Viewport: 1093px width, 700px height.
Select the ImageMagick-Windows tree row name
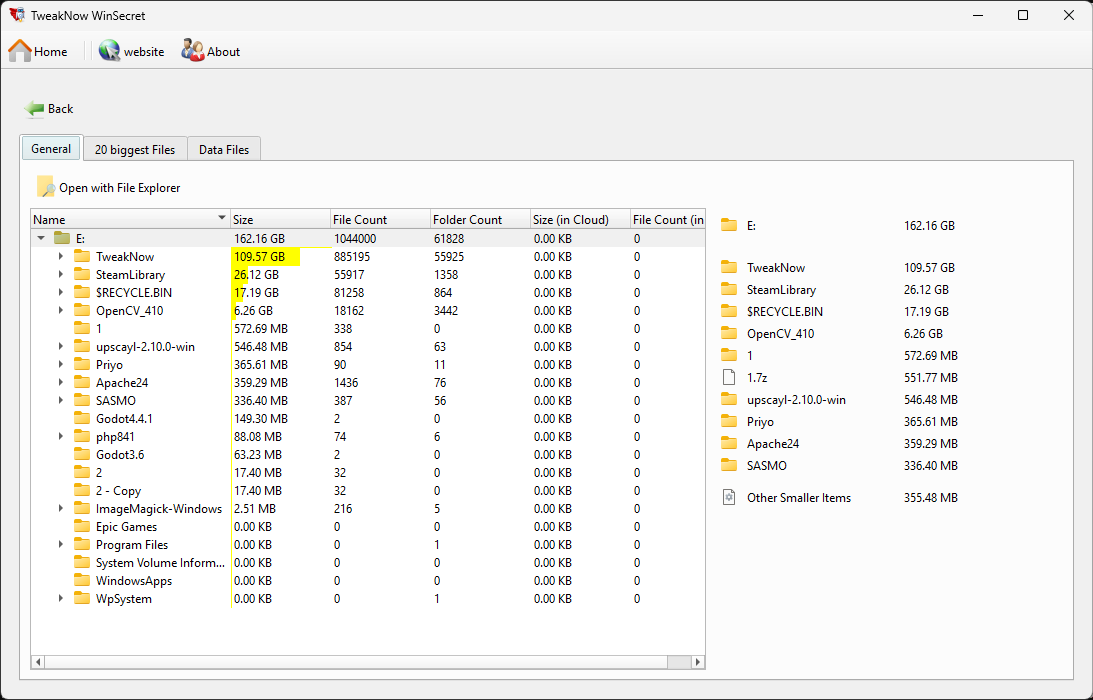pyautogui.click(x=159, y=509)
